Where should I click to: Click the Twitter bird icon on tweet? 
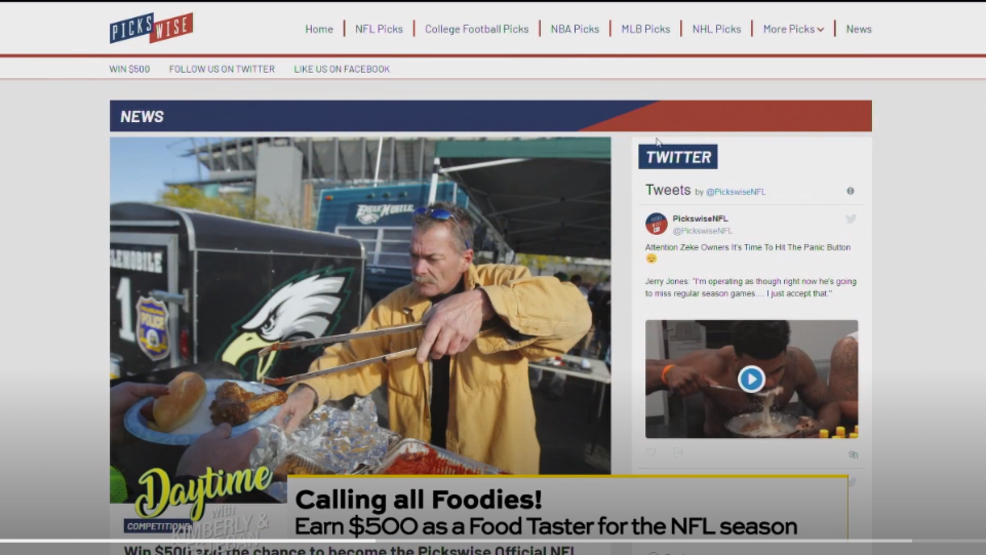[x=851, y=219]
